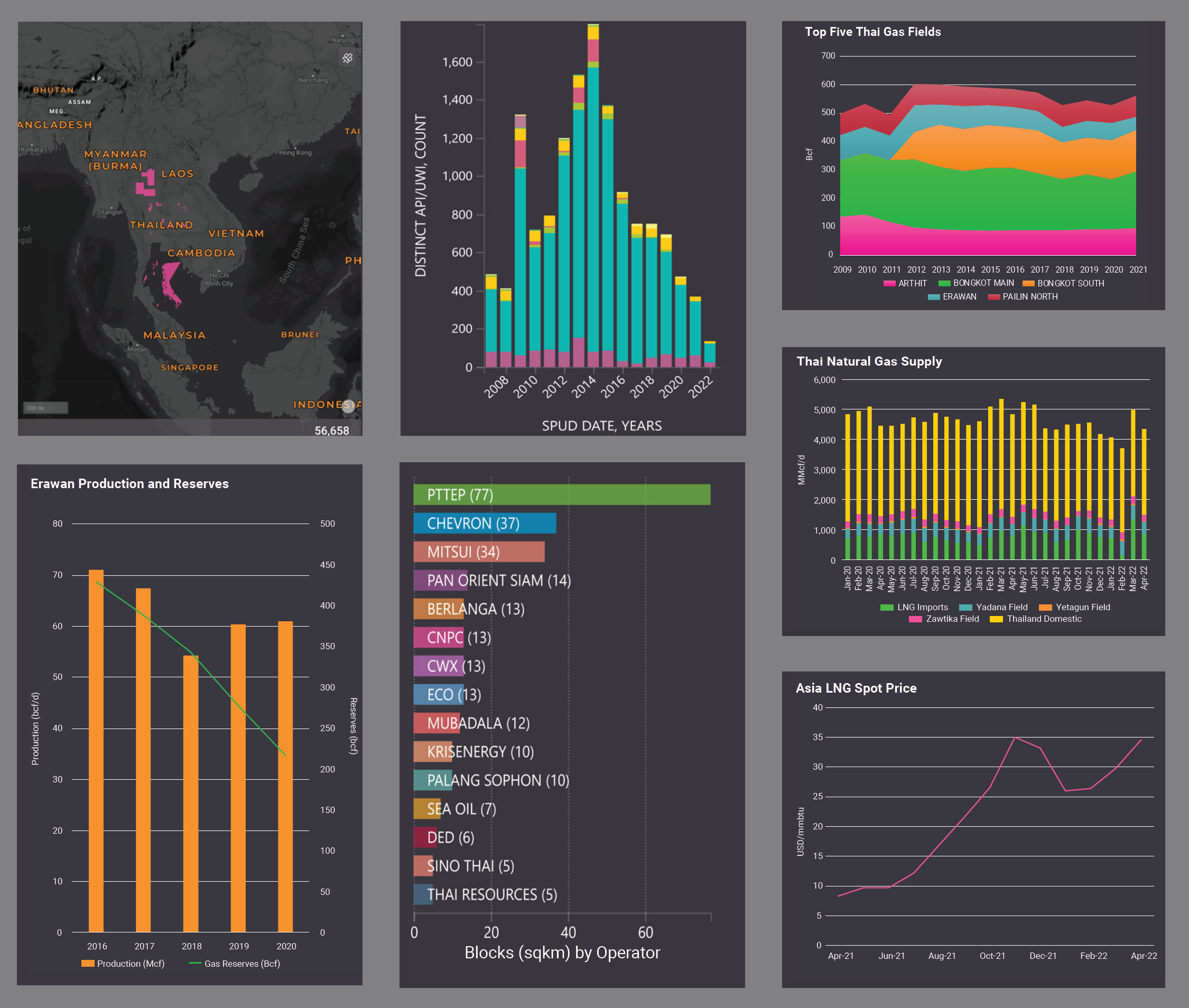Viewport: 1189px width, 1008px height.
Task: Click the 2016 Erawan production bar
Action: [96, 750]
